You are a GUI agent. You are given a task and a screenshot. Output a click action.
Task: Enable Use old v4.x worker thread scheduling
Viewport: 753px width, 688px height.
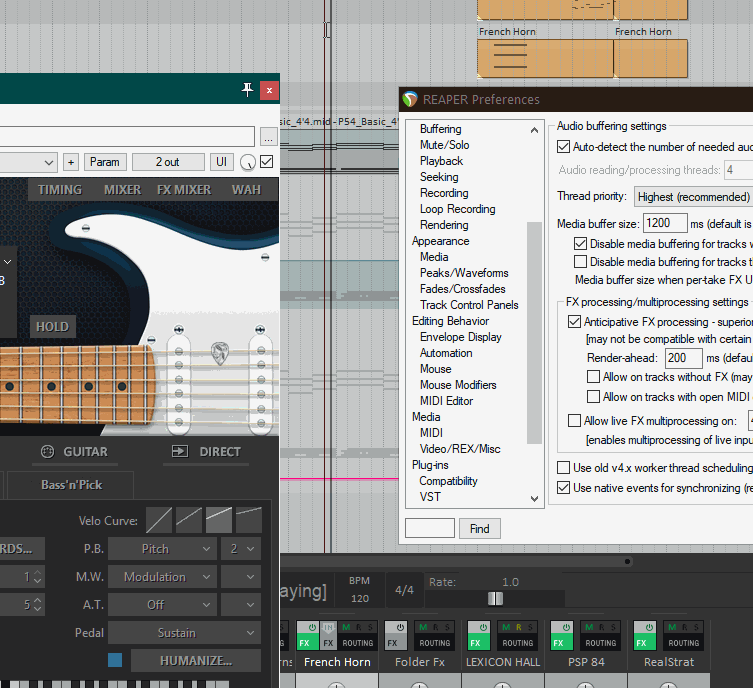(x=564, y=468)
